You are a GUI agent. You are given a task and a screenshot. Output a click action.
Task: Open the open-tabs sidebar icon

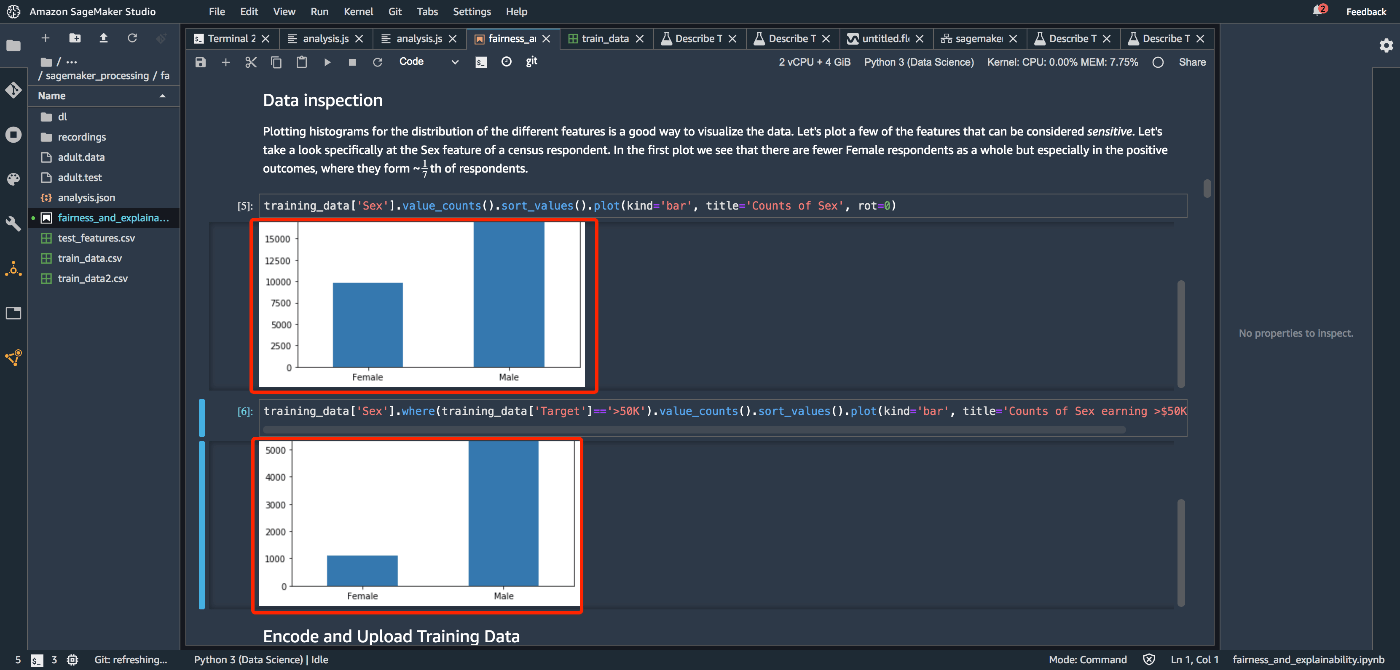(13, 313)
